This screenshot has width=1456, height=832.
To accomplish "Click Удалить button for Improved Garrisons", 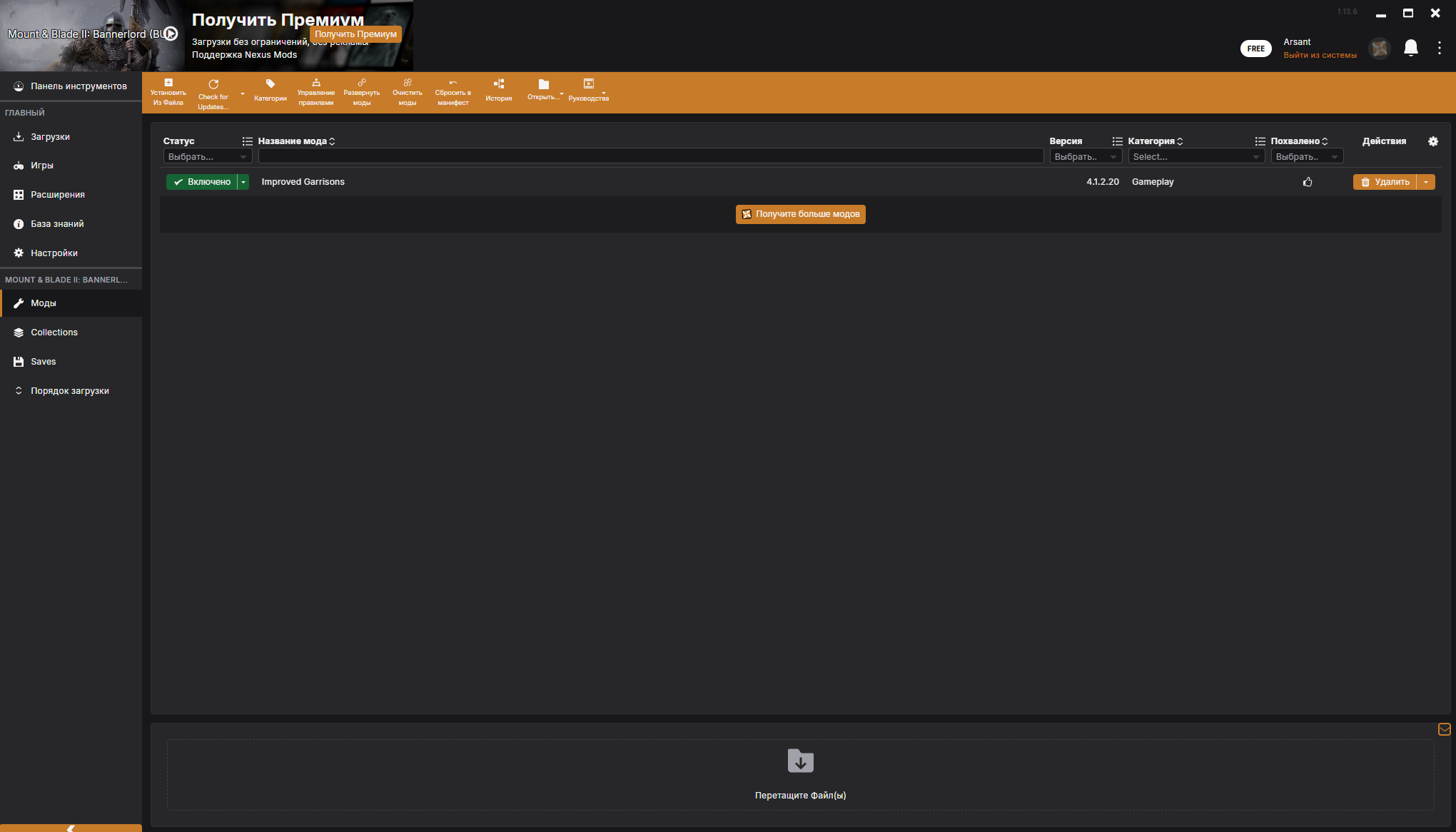I will point(1385,182).
